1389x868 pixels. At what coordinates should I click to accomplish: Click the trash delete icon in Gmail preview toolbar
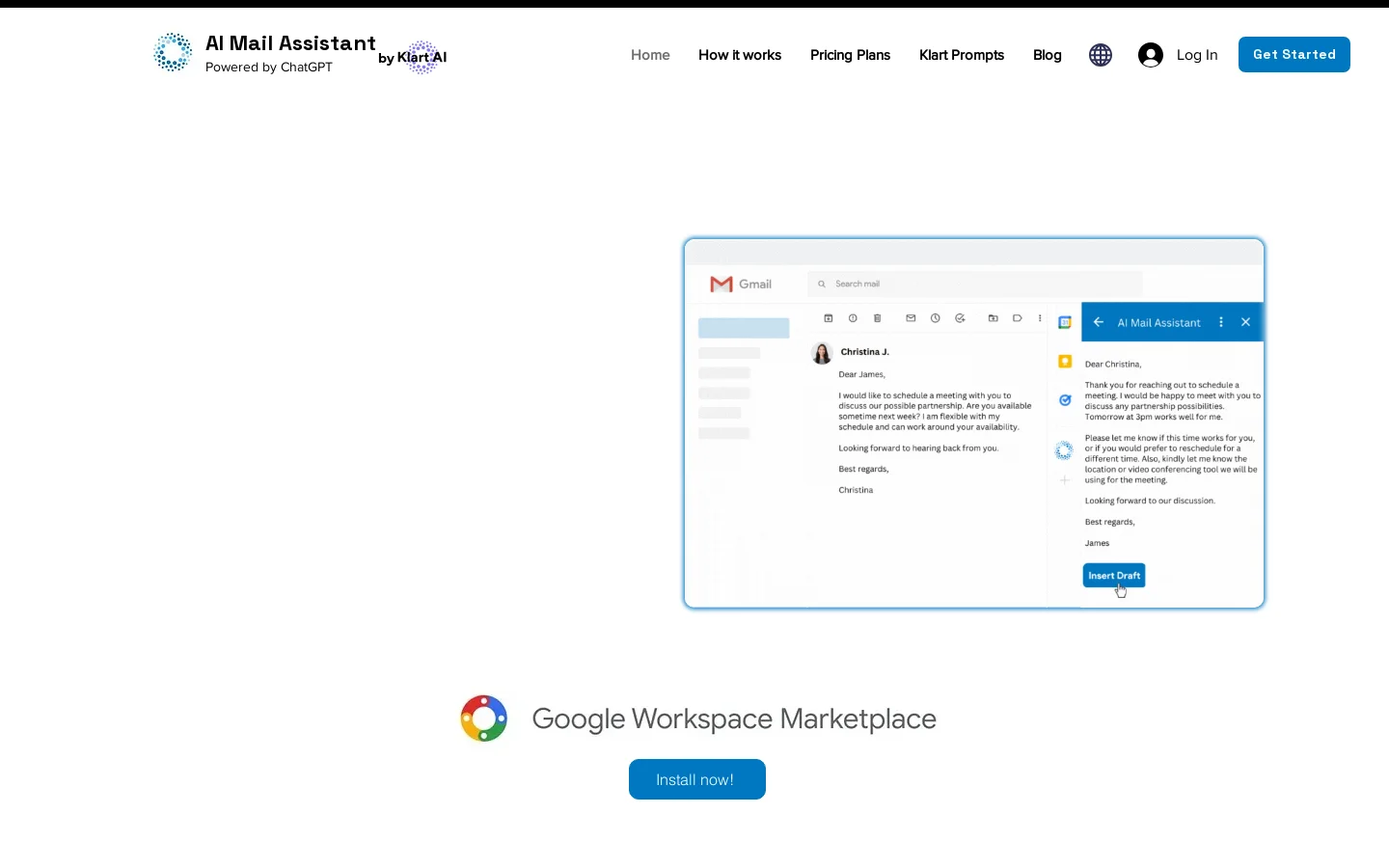click(877, 317)
